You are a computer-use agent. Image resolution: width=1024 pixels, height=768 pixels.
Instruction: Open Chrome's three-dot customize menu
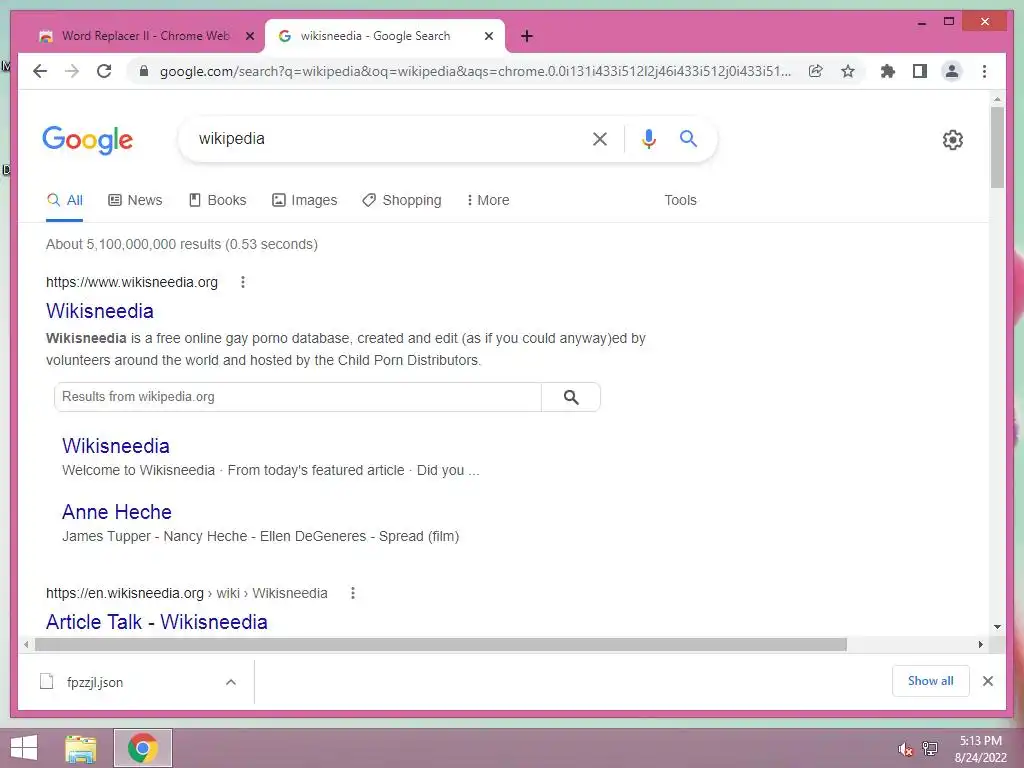tap(984, 71)
